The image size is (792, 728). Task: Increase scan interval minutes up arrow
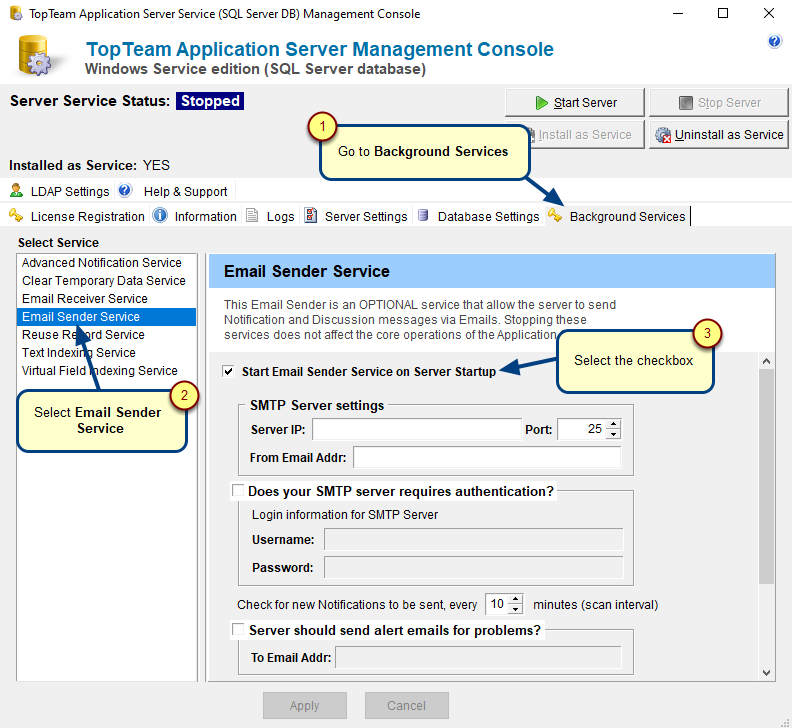[x=515, y=600]
